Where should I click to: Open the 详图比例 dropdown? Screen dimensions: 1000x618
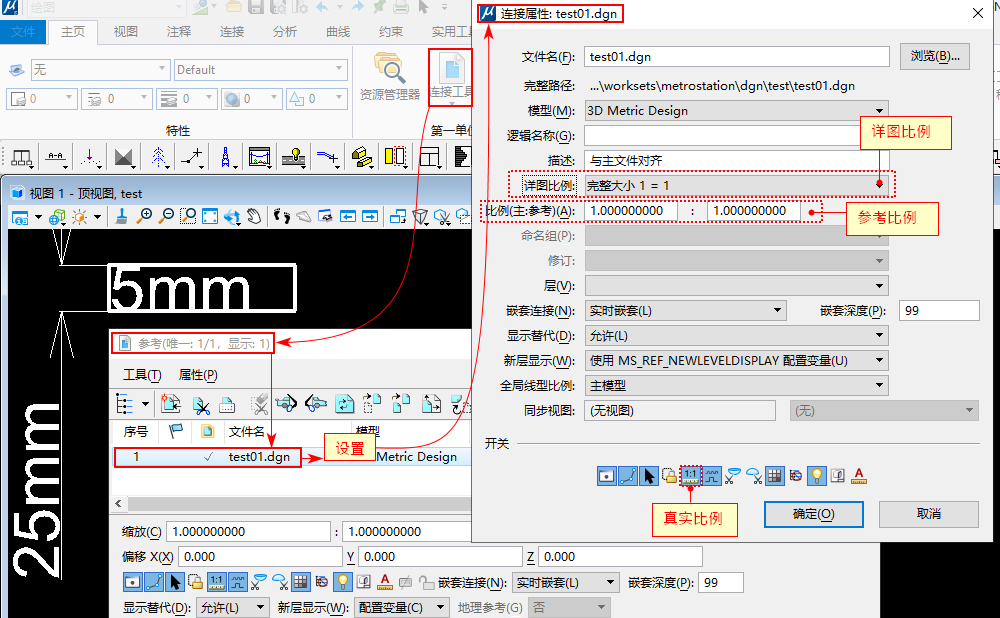point(737,186)
